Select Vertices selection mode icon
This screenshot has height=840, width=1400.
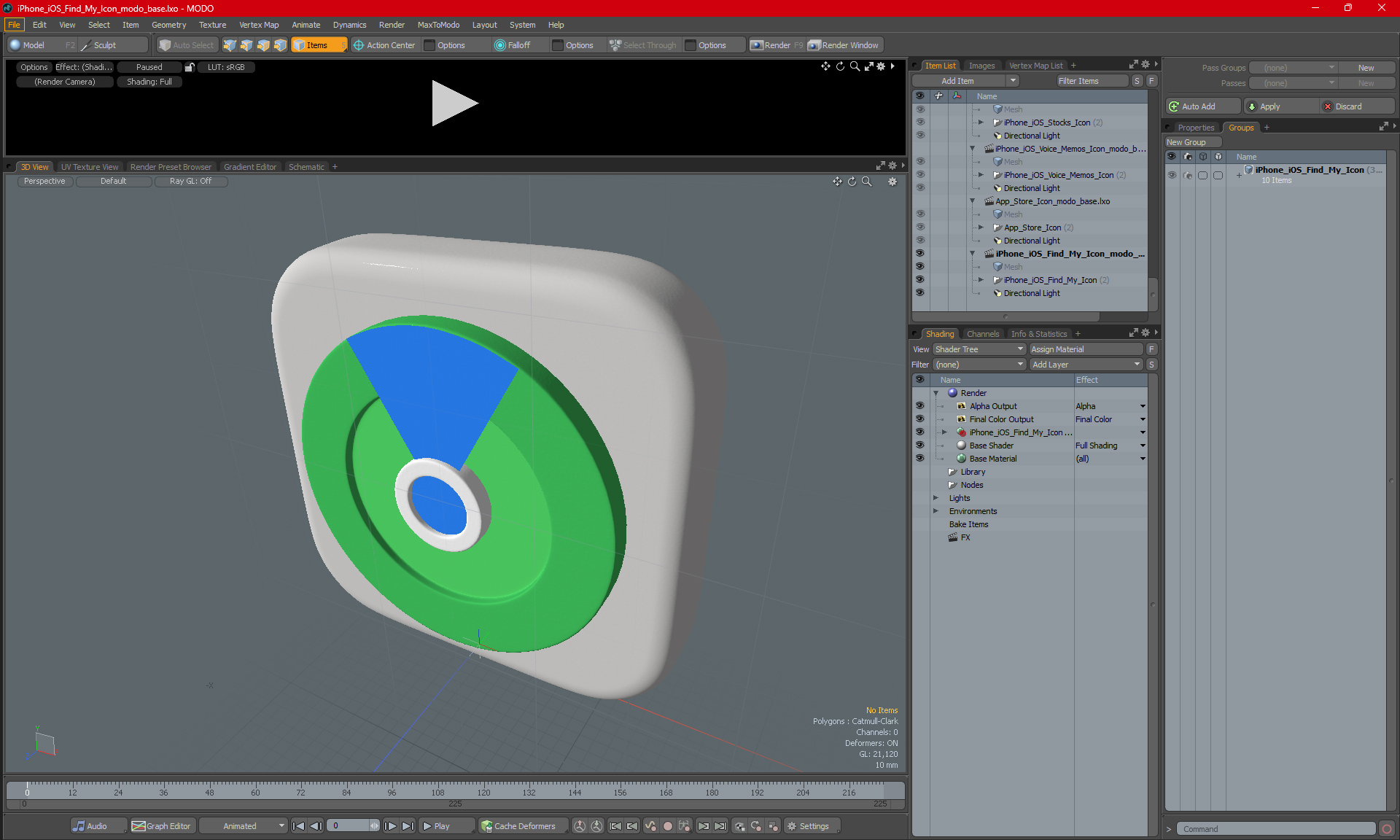tap(230, 45)
